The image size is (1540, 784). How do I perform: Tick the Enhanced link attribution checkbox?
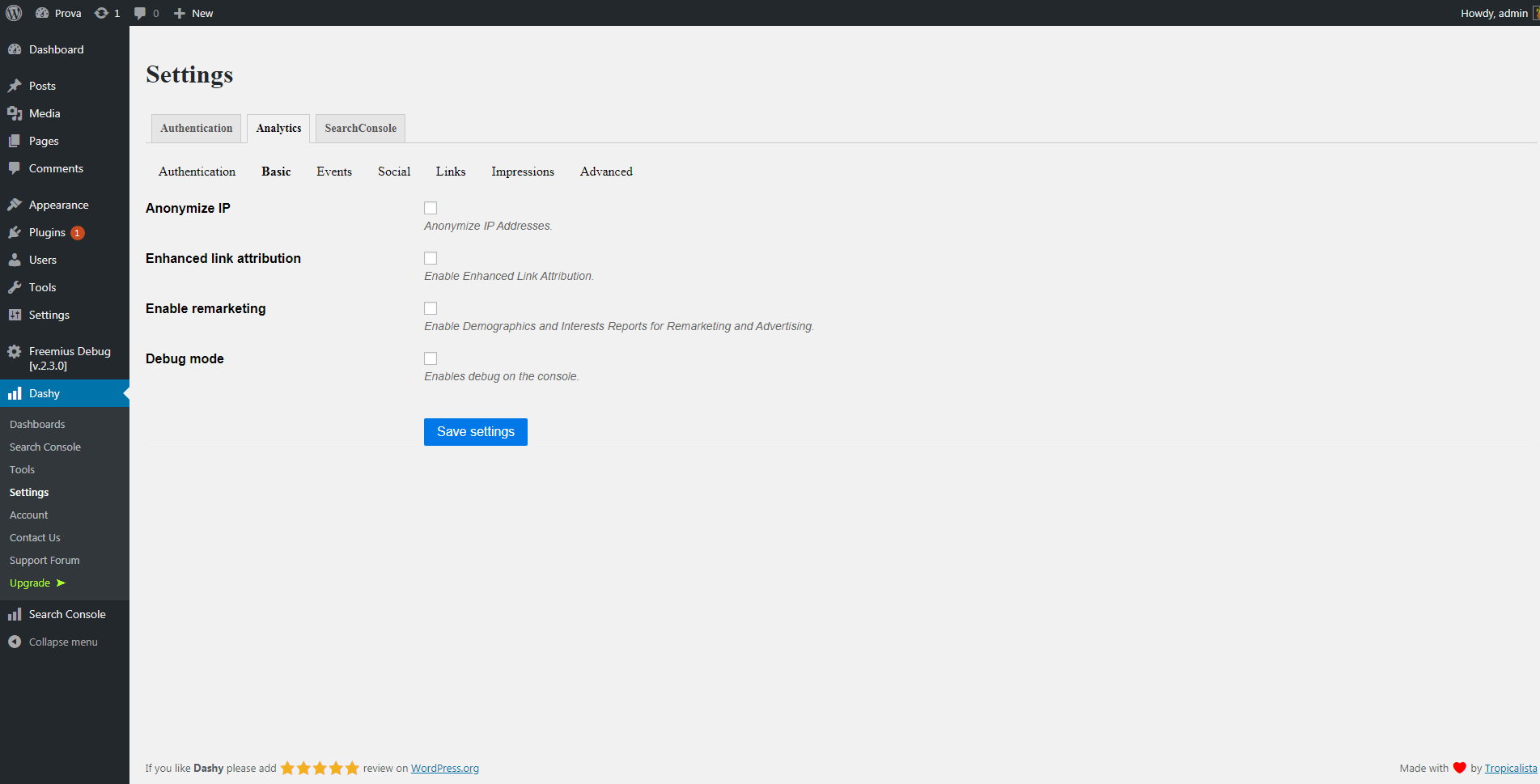[x=431, y=258]
